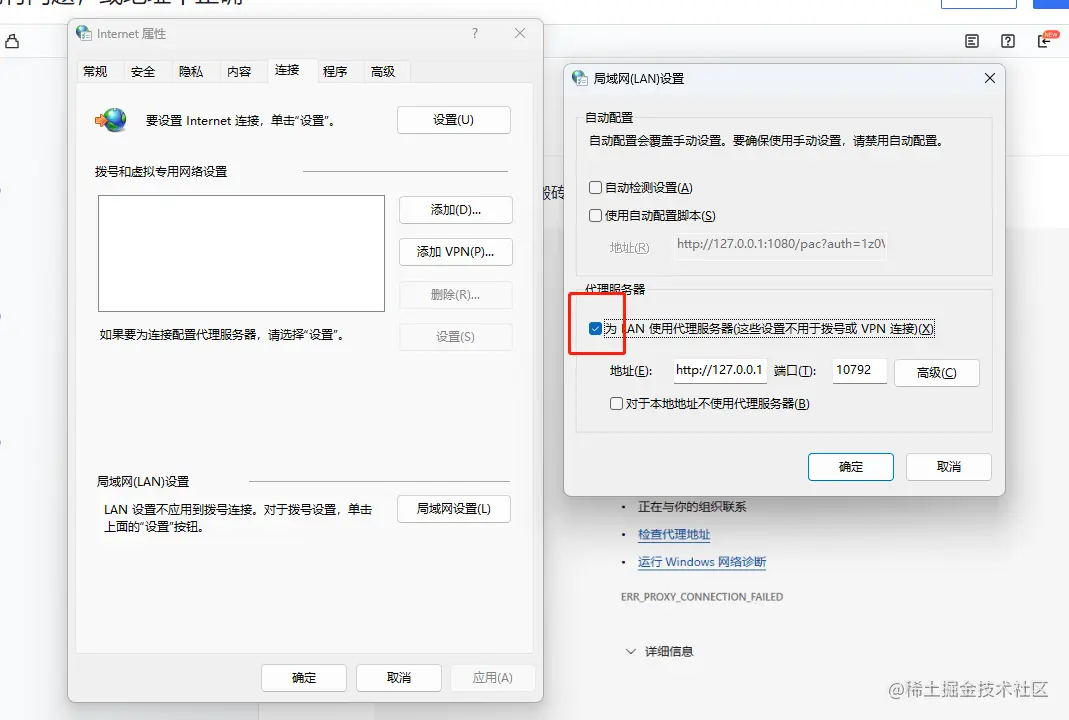Switch to the 安全 tab
The image size is (1069, 720).
[x=143, y=72]
